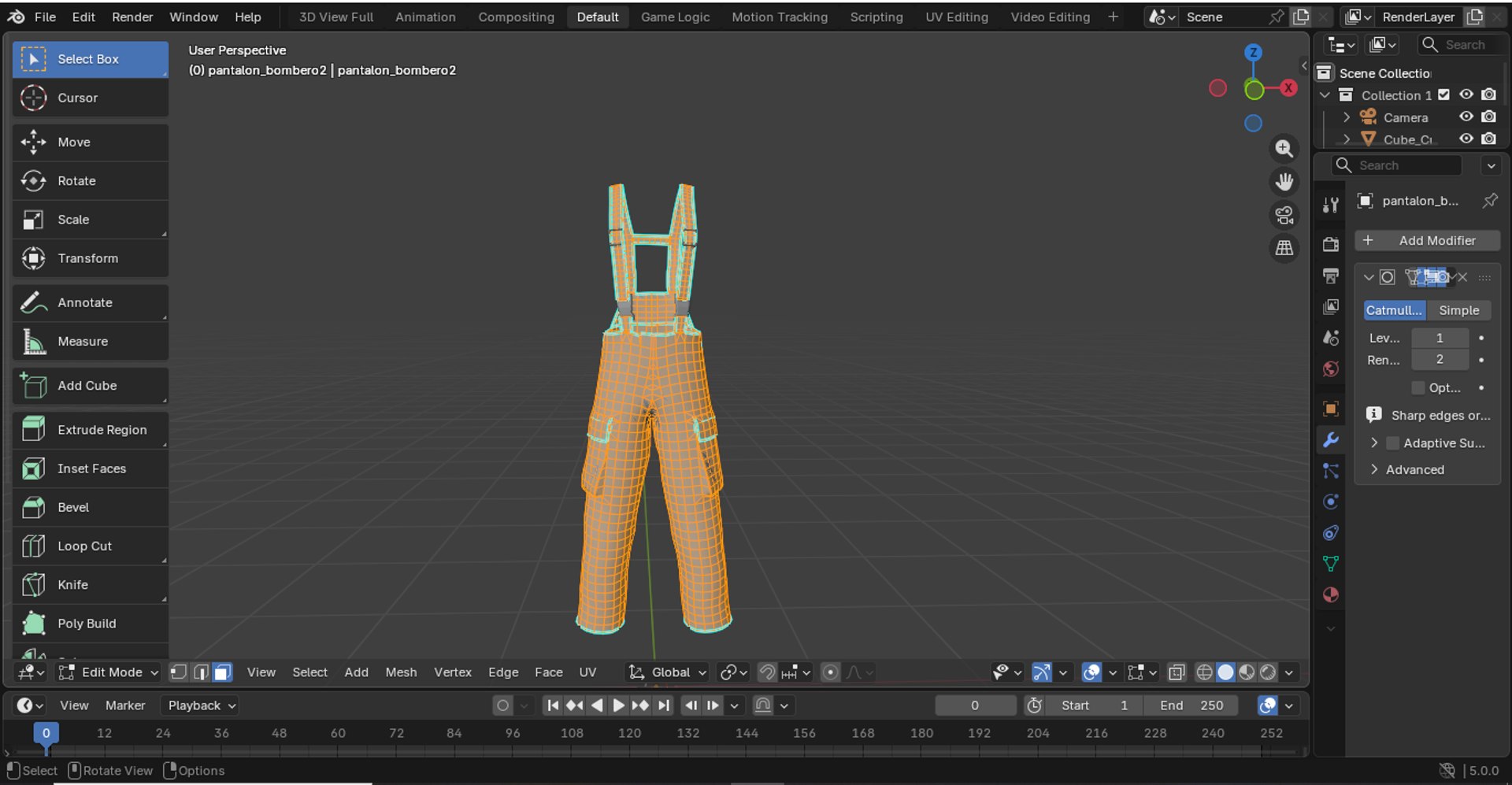Choose the Extrude Region tool
Viewport: 1512px width, 785px height.
coord(91,430)
